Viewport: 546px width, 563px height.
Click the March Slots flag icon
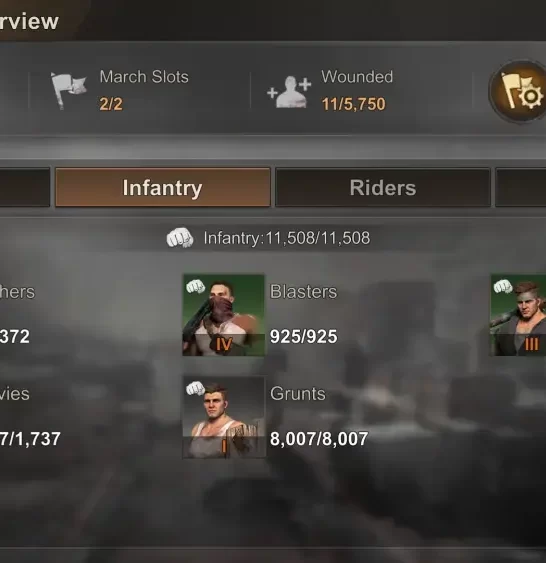click(x=68, y=90)
